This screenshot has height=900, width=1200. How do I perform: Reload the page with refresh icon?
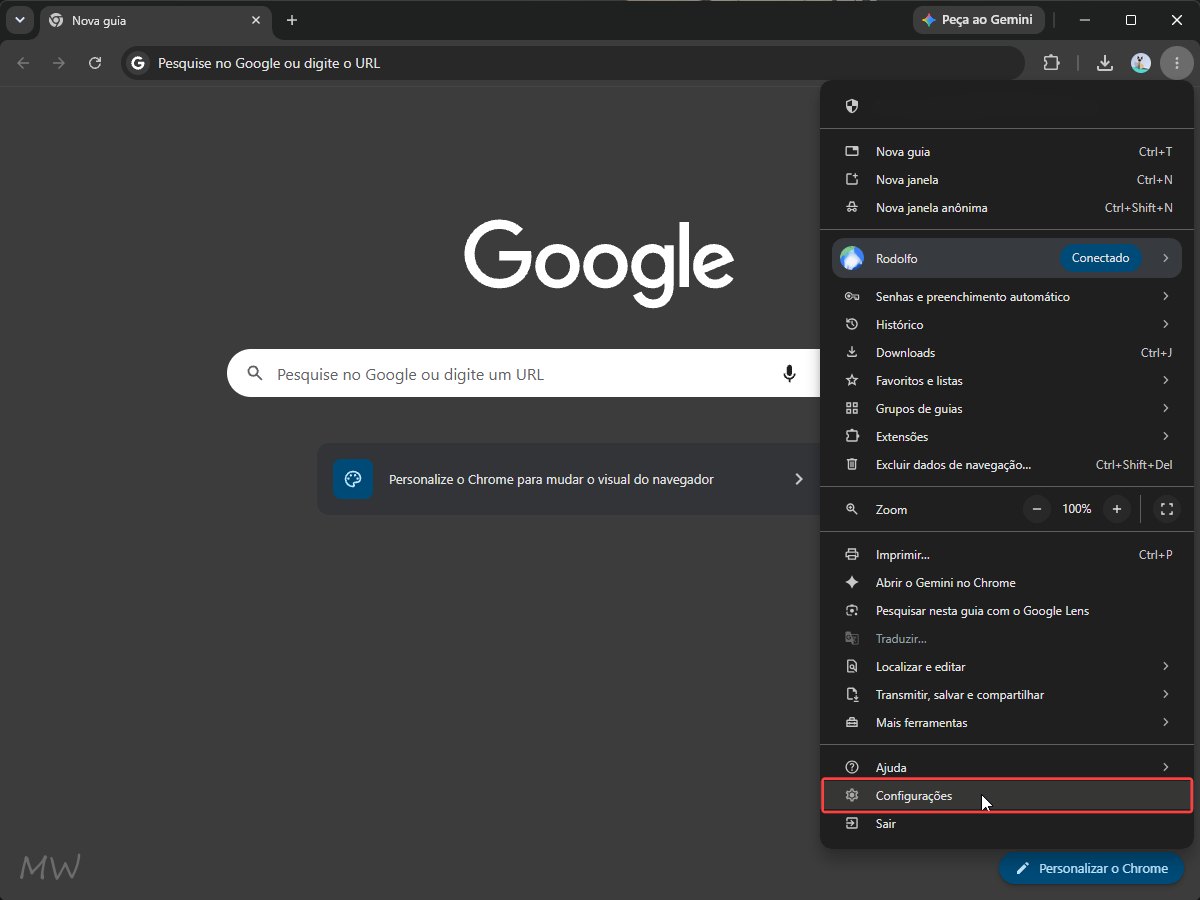(95, 63)
